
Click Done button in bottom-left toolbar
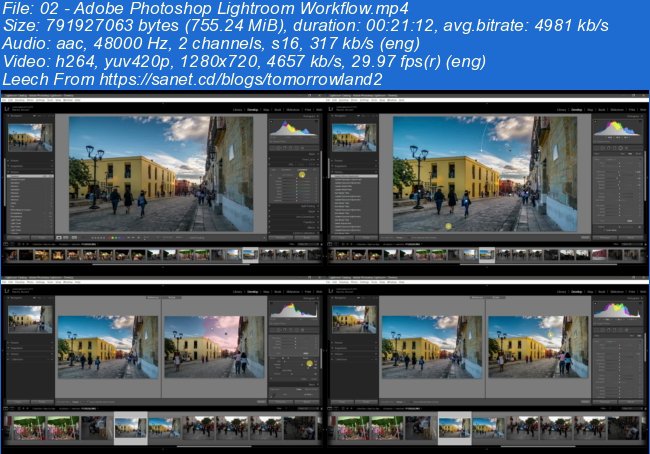pos(261,402)
